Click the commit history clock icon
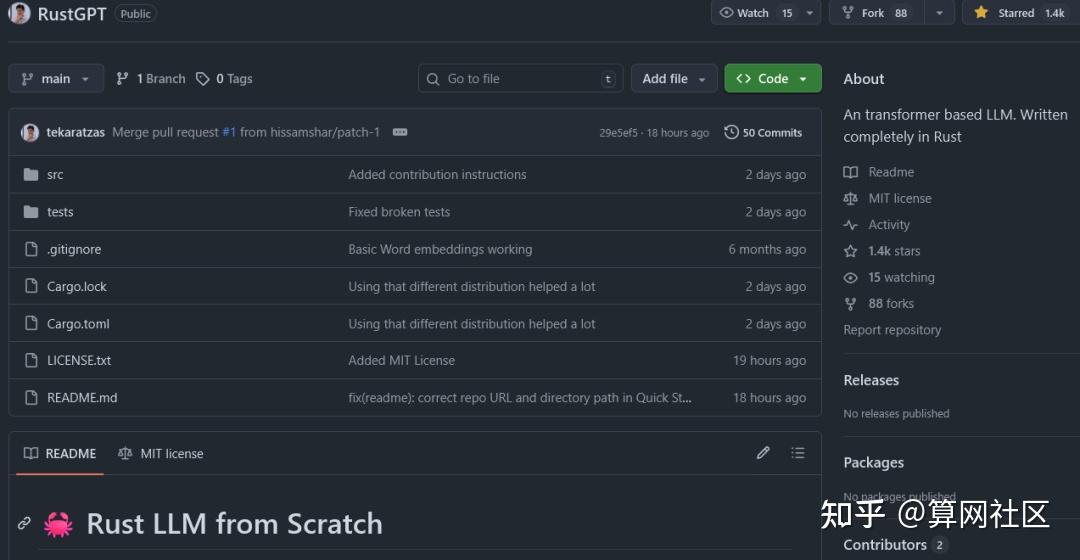The height and width of the screenshot is (560, 1080). pos(731,132)
